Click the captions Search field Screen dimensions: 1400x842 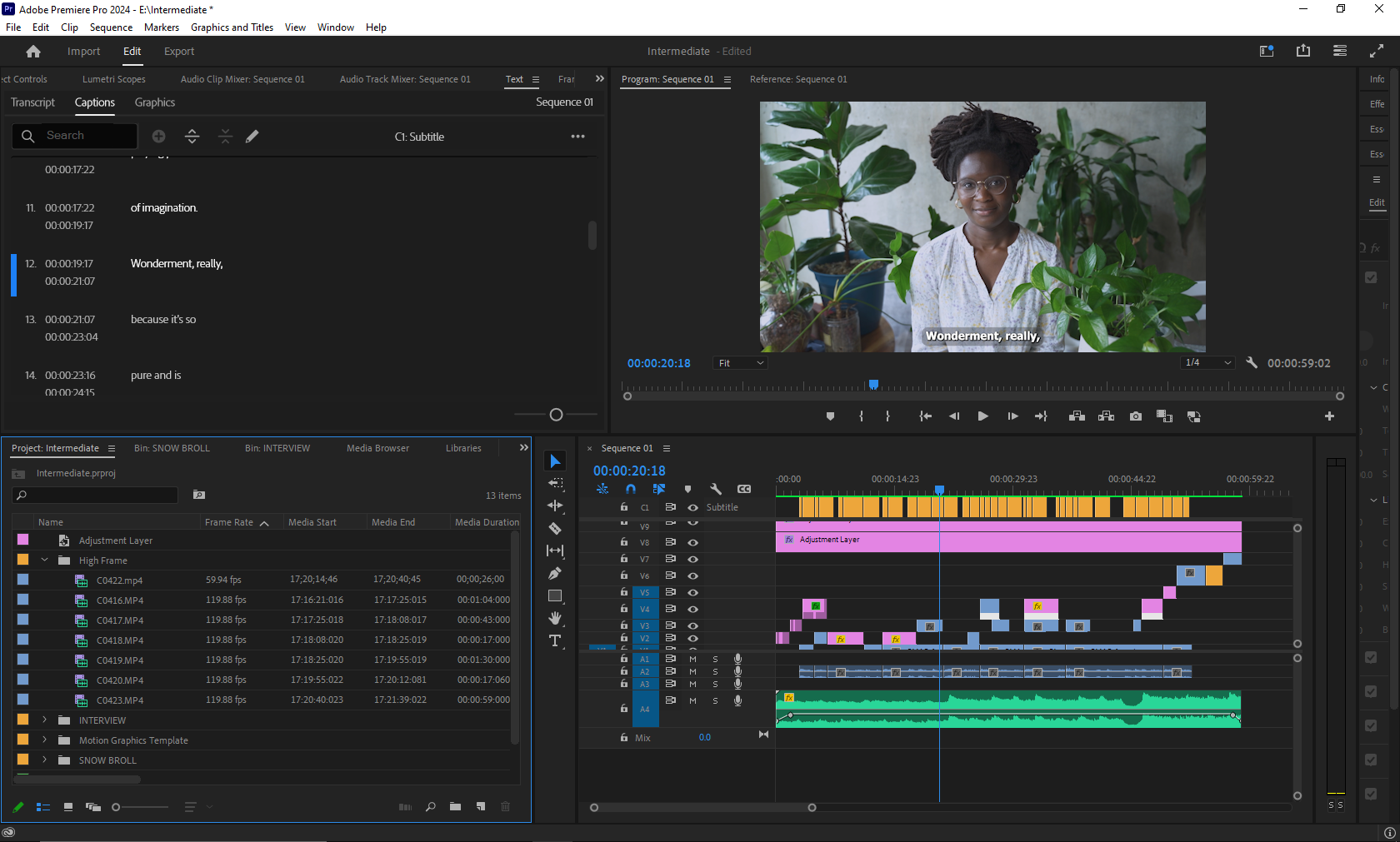[83, 136]
